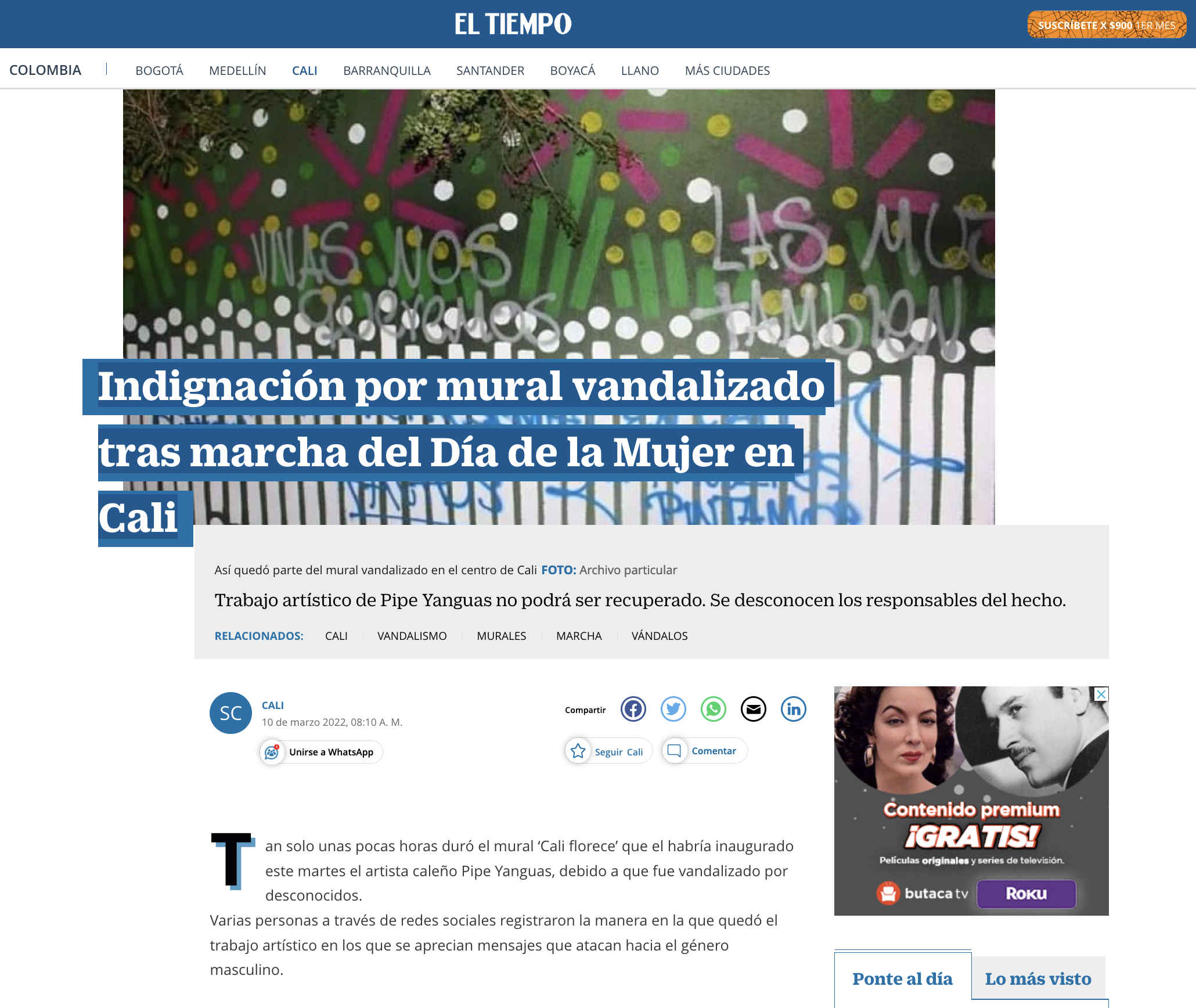Switch to Lo más visto tab
Image resolution: width=1196 pixels, height=1008 pixels.
[x=1038, y=978]
